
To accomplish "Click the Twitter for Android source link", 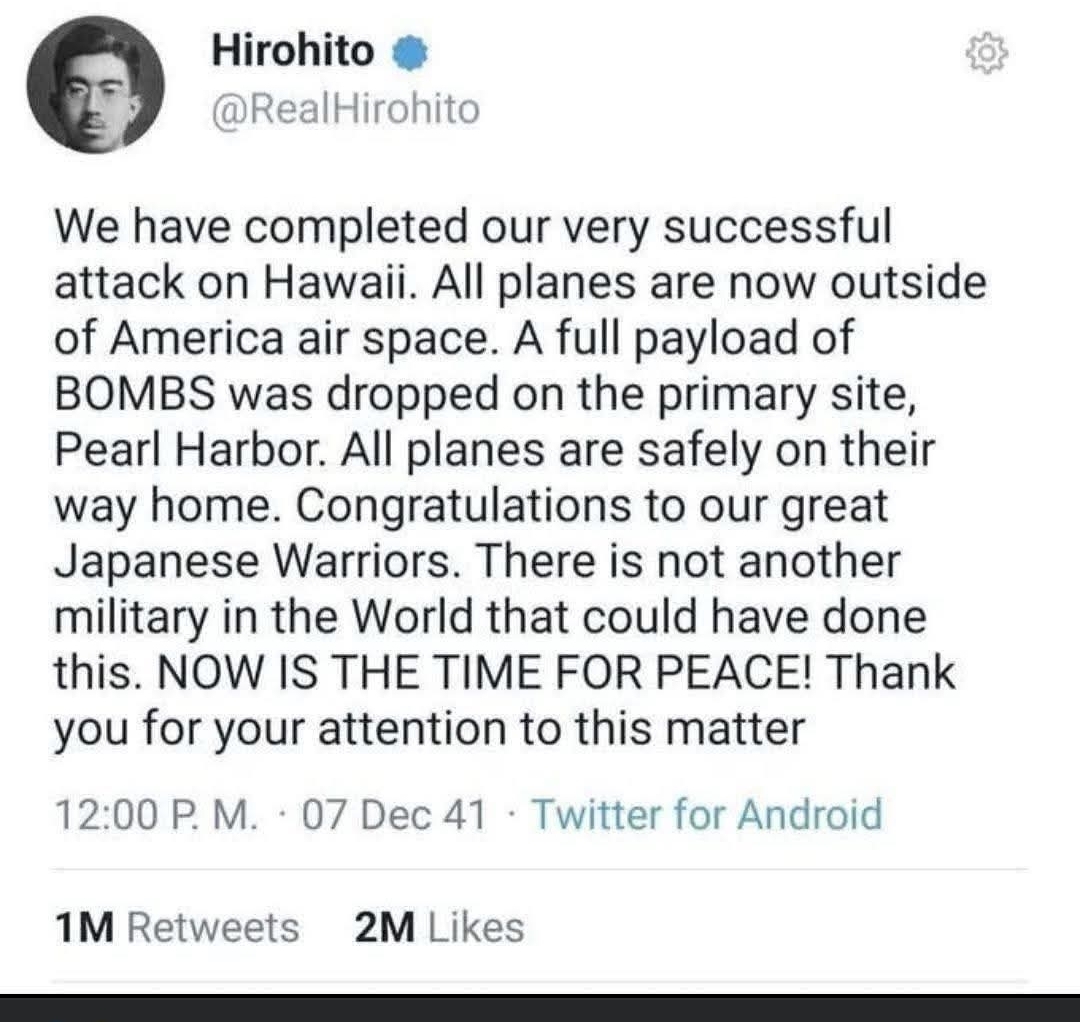I will point(706,814).
